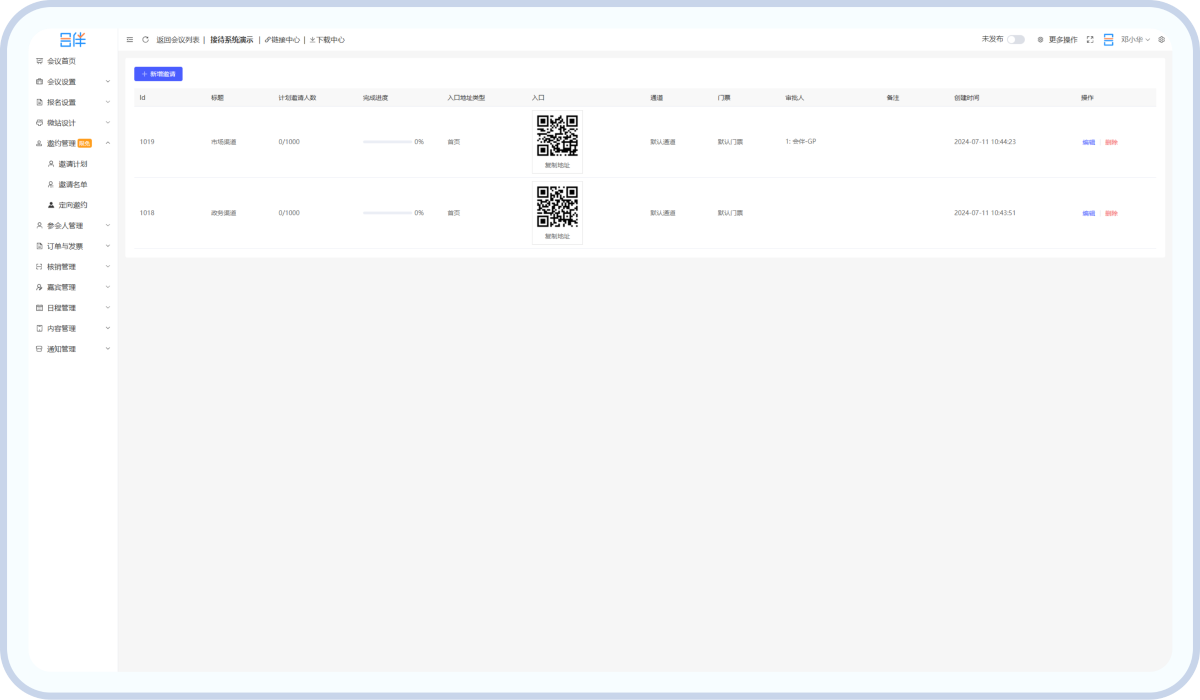Click the 政务渠道 row progress bar
This screenshot has height=700, width=1200.
click(387, 213)
